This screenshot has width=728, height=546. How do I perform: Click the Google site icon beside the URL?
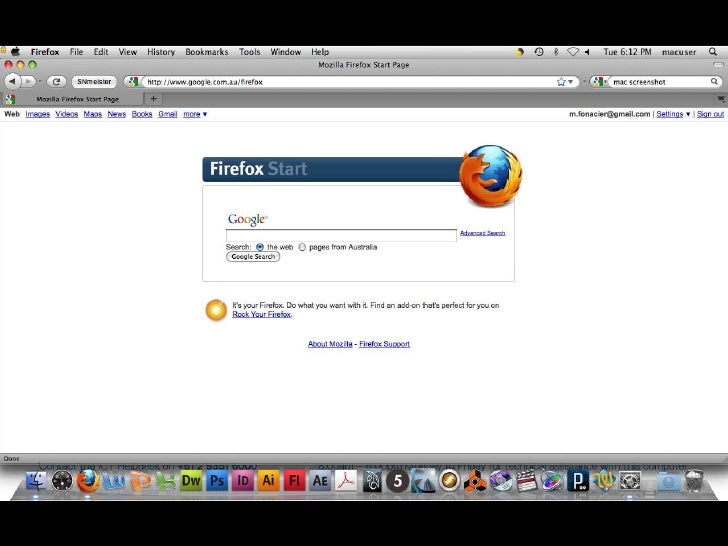click(134, 82)
